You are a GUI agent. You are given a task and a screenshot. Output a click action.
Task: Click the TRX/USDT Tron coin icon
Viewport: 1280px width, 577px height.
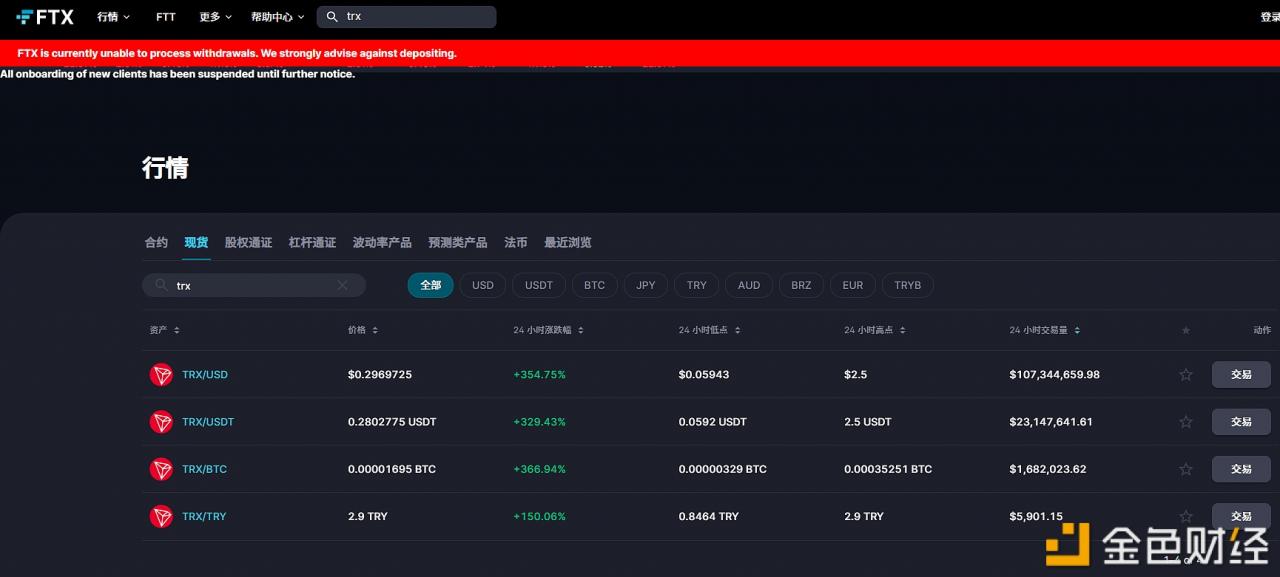click(161, 422)
